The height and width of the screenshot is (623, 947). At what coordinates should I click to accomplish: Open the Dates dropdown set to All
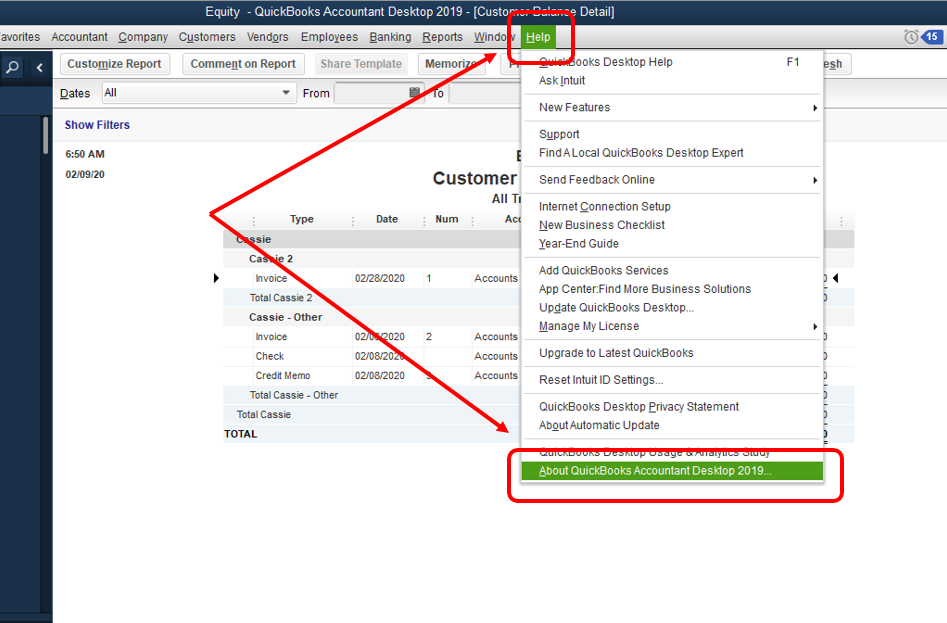(x=199, y=93)
